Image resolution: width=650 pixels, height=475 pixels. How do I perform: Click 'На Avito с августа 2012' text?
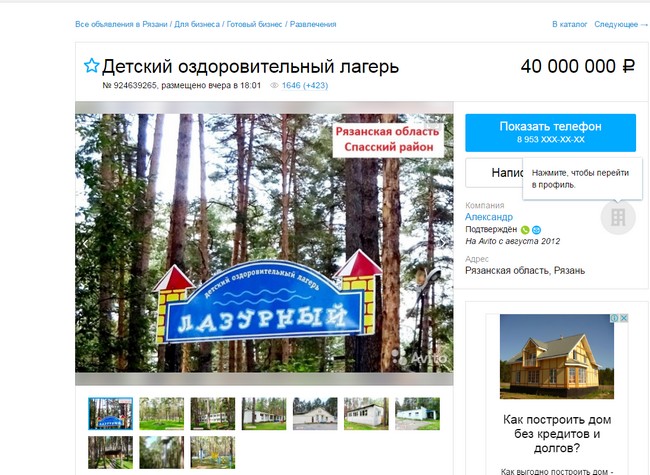(x=512, y=241)
